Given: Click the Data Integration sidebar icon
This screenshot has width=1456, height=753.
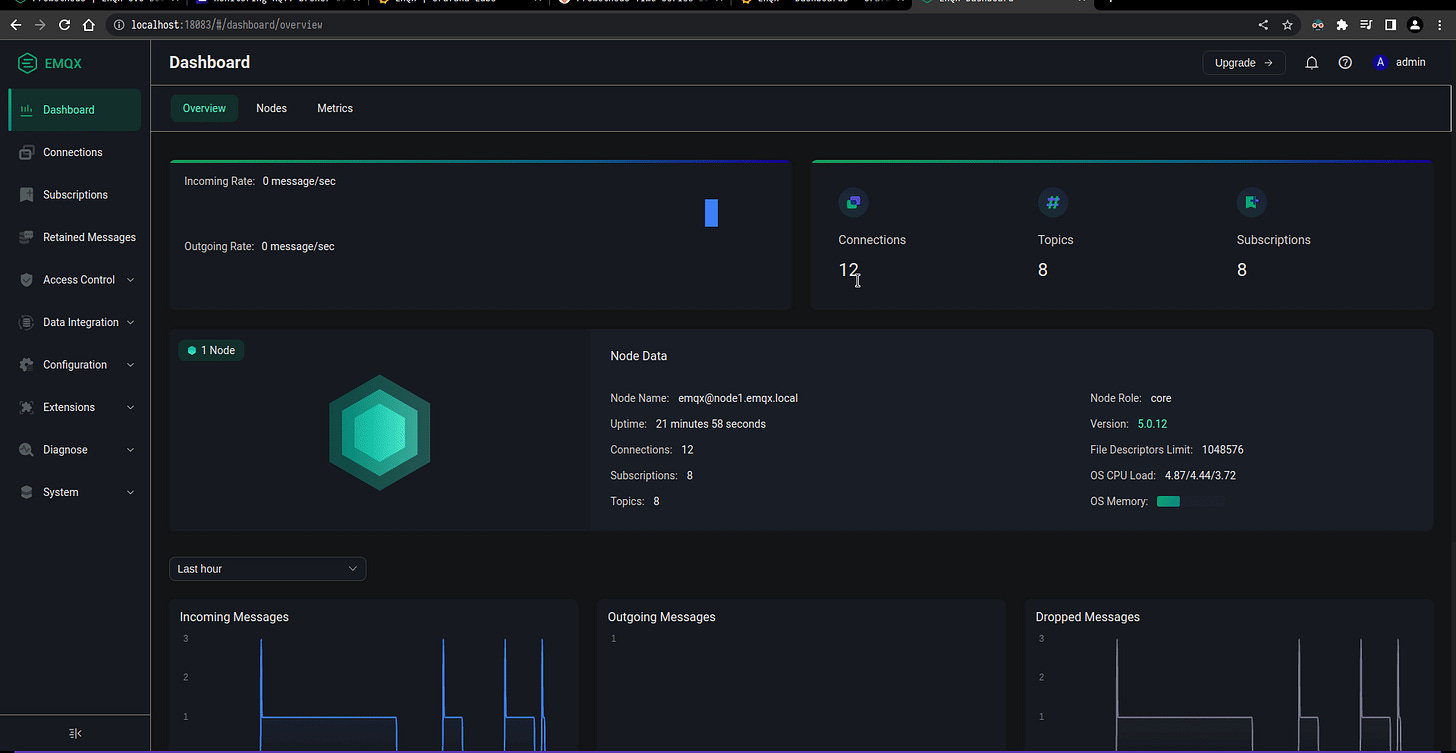Looking at the screenshot, I should coord(26,322).
